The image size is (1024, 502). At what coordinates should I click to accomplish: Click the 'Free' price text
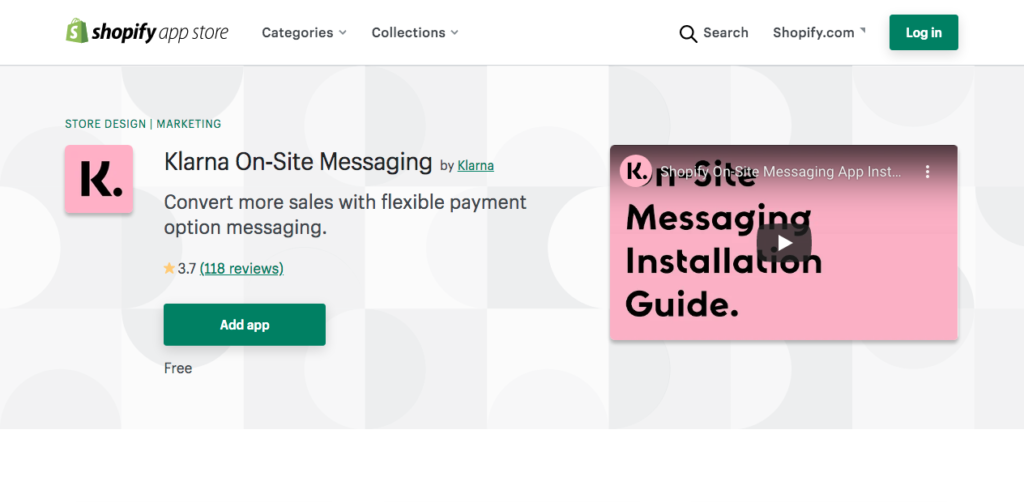(178, 368)
